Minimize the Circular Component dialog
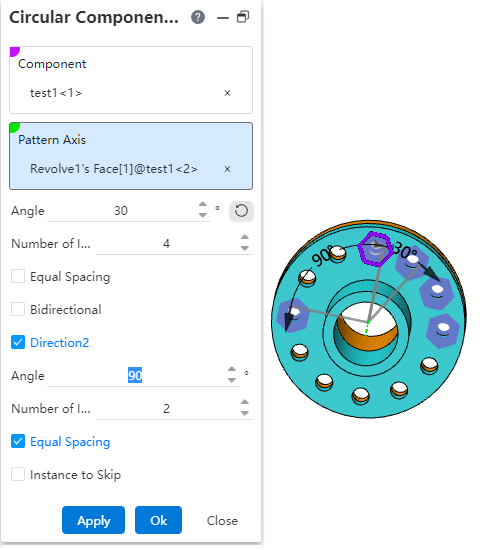This screenshot has height=550, width=480. point(223,17)
